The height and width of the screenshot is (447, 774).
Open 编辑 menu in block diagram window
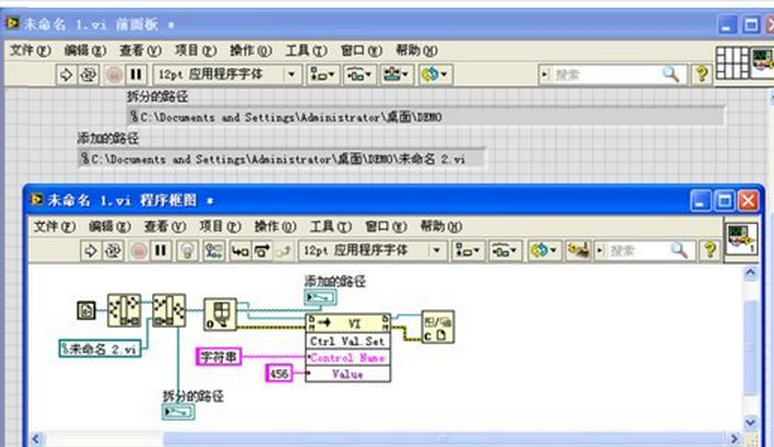click(109, 226)
